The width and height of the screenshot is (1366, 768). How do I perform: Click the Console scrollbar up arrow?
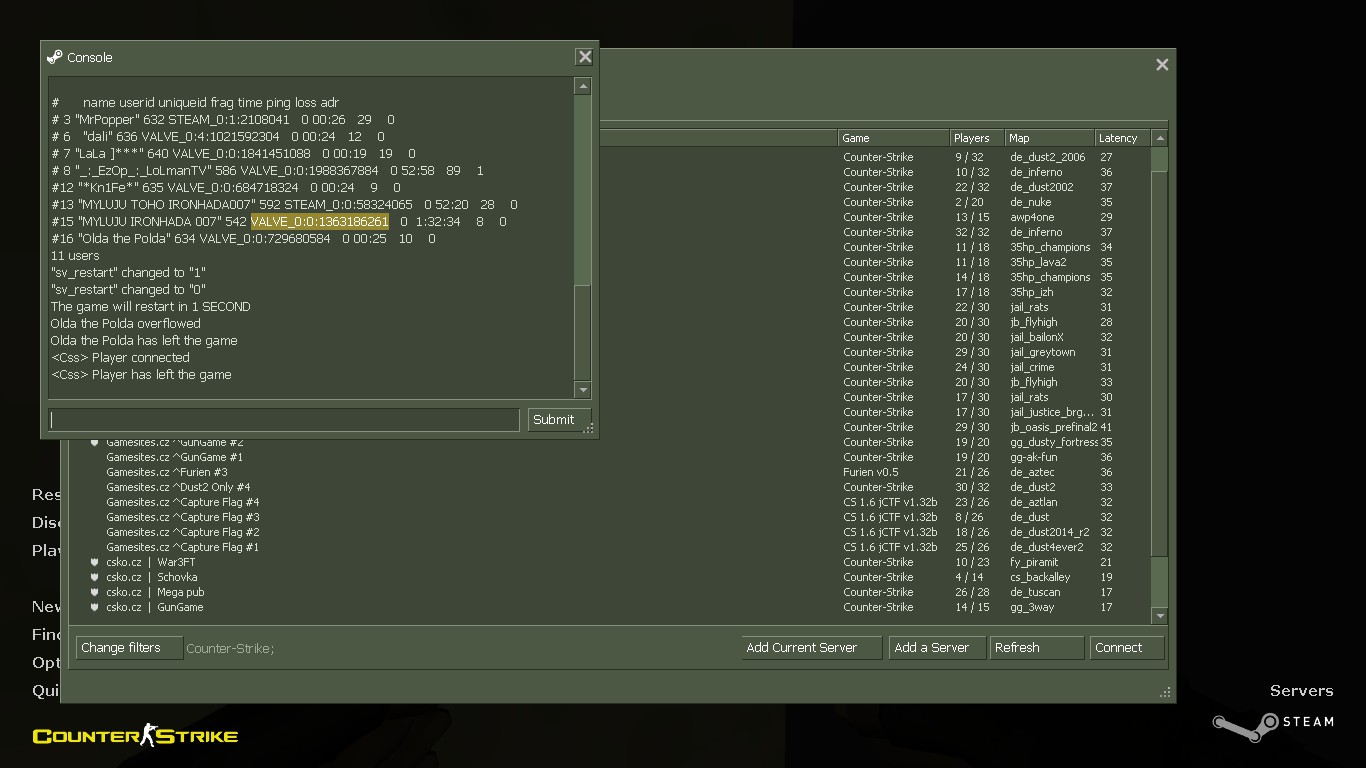pyautogui.click(x=583, y=87)
